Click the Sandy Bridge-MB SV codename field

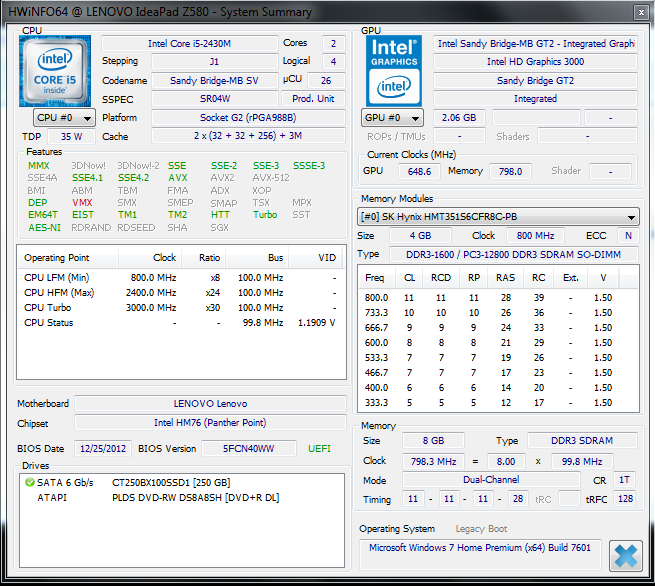(214, 80)
